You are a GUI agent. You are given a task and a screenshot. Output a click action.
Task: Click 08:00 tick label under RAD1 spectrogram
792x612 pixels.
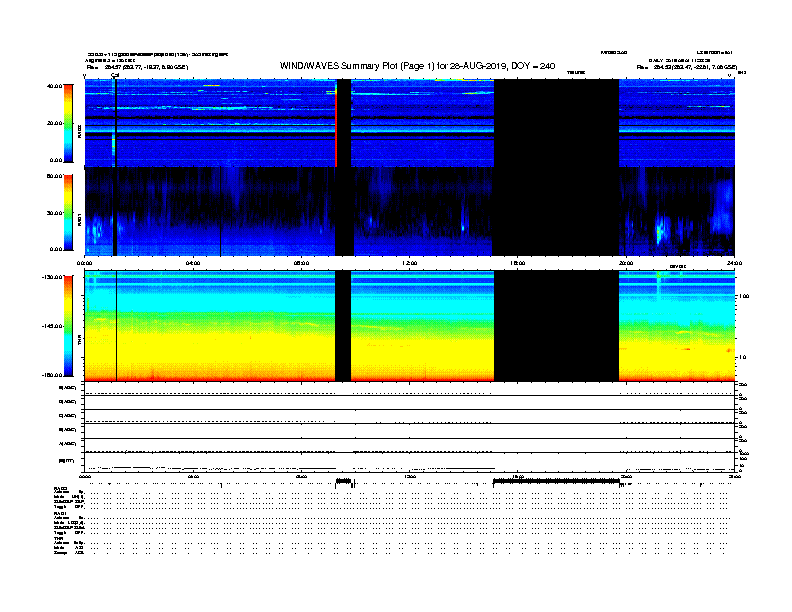coord(301,263)
